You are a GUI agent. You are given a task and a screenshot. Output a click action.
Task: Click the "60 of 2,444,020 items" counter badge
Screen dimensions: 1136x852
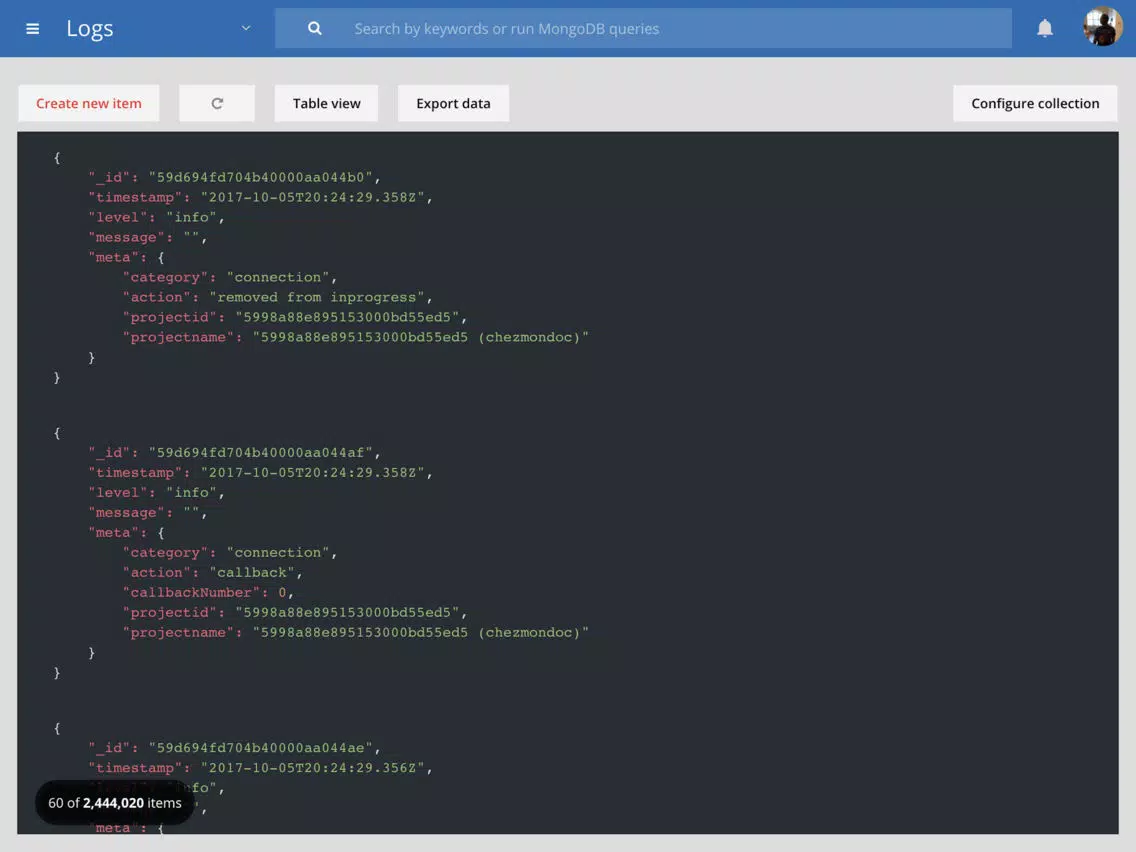click(x=114, y=803)
